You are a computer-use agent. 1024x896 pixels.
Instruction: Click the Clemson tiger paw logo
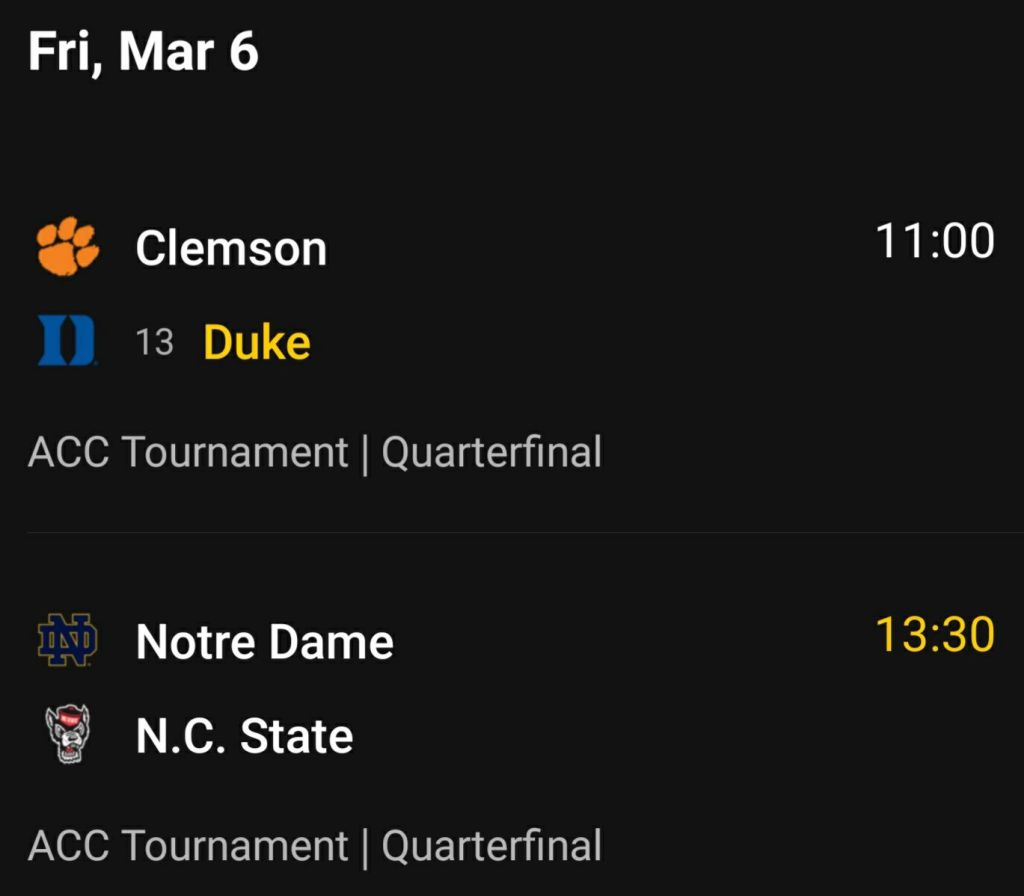(68, 247)
